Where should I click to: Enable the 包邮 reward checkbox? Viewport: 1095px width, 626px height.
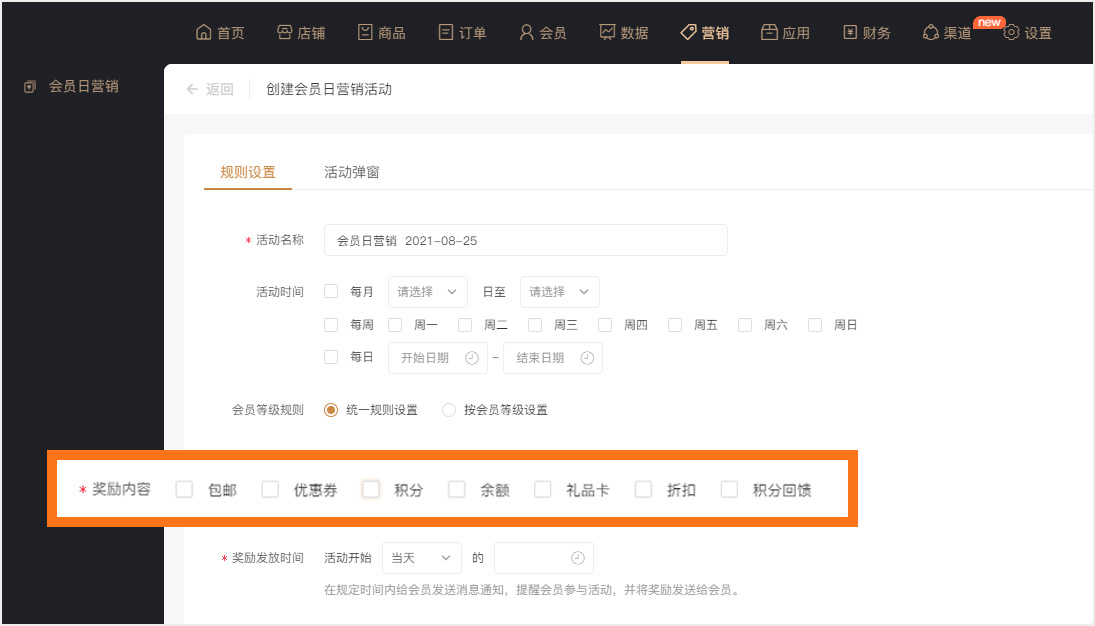[x=184, y=489]
